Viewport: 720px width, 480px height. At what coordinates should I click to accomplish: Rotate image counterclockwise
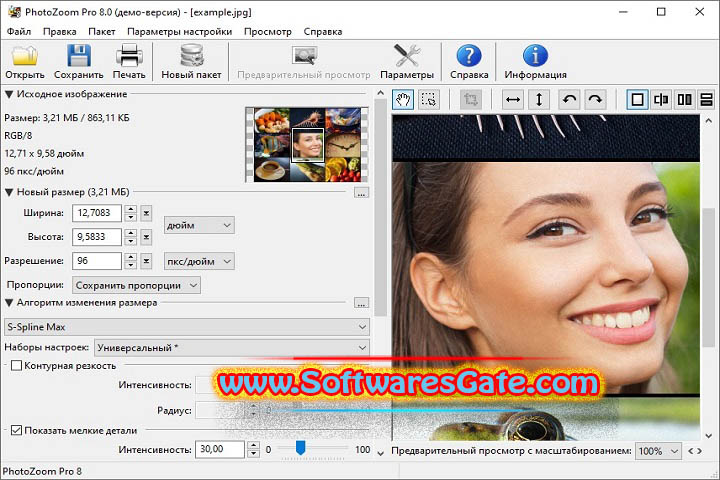569,99
